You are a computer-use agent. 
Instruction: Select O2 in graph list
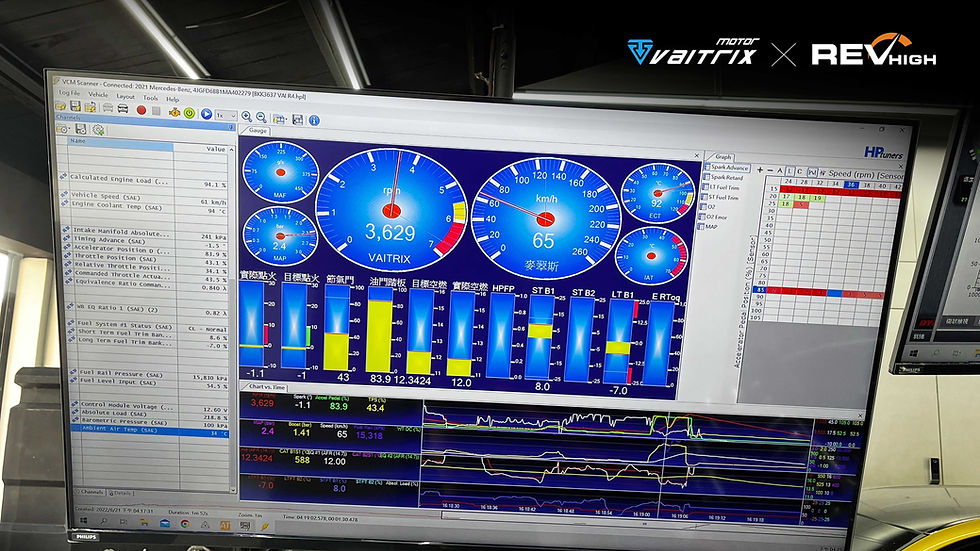point(708,207)
